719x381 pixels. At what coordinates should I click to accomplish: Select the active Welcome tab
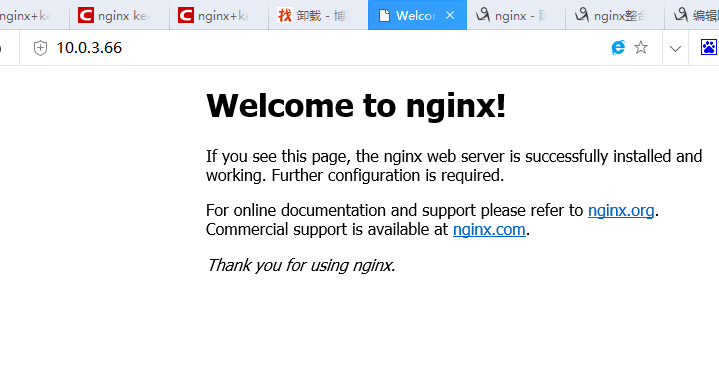(417, 15)
